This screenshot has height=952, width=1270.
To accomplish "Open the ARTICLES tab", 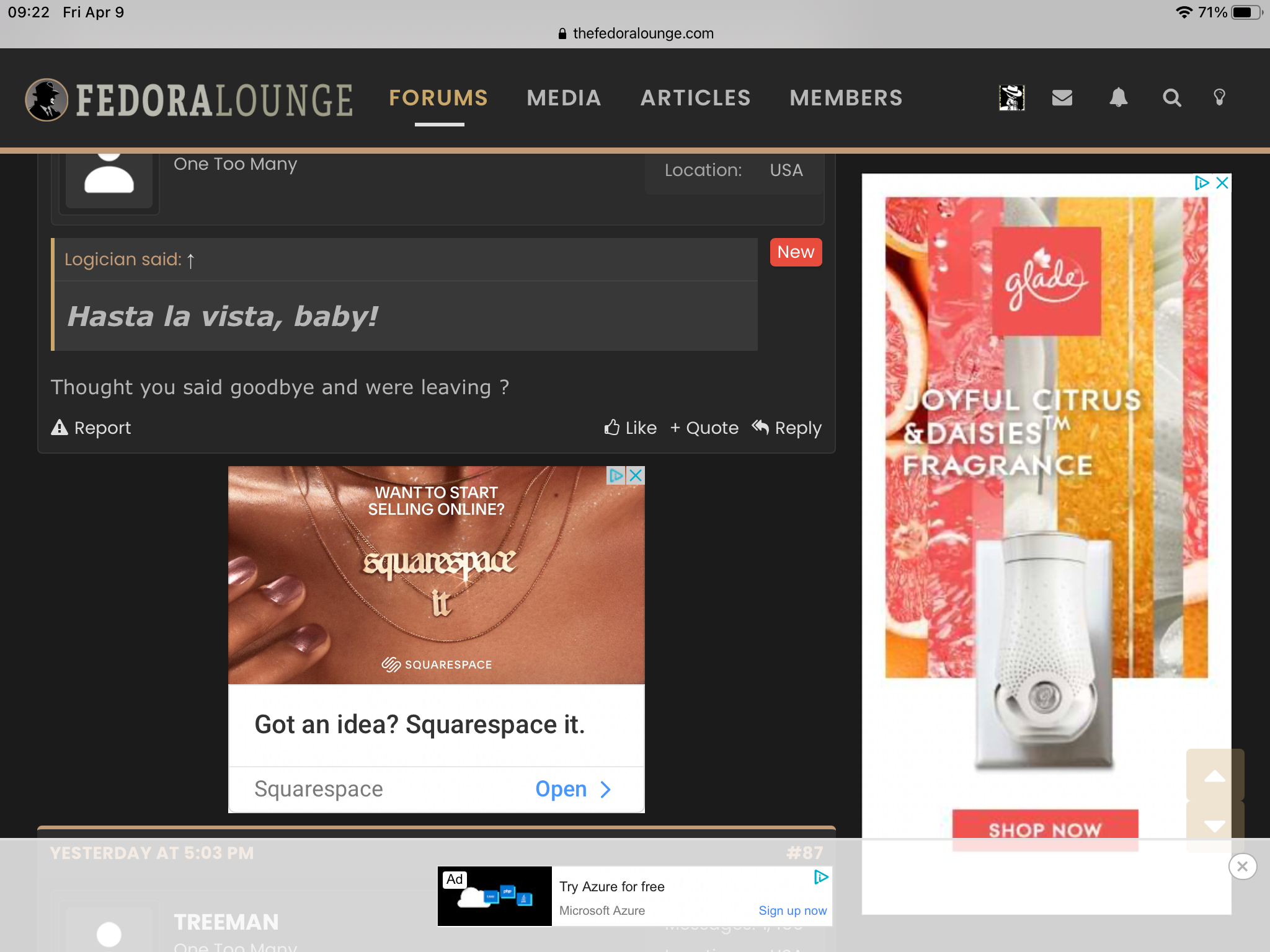I will tap(695, 98).
